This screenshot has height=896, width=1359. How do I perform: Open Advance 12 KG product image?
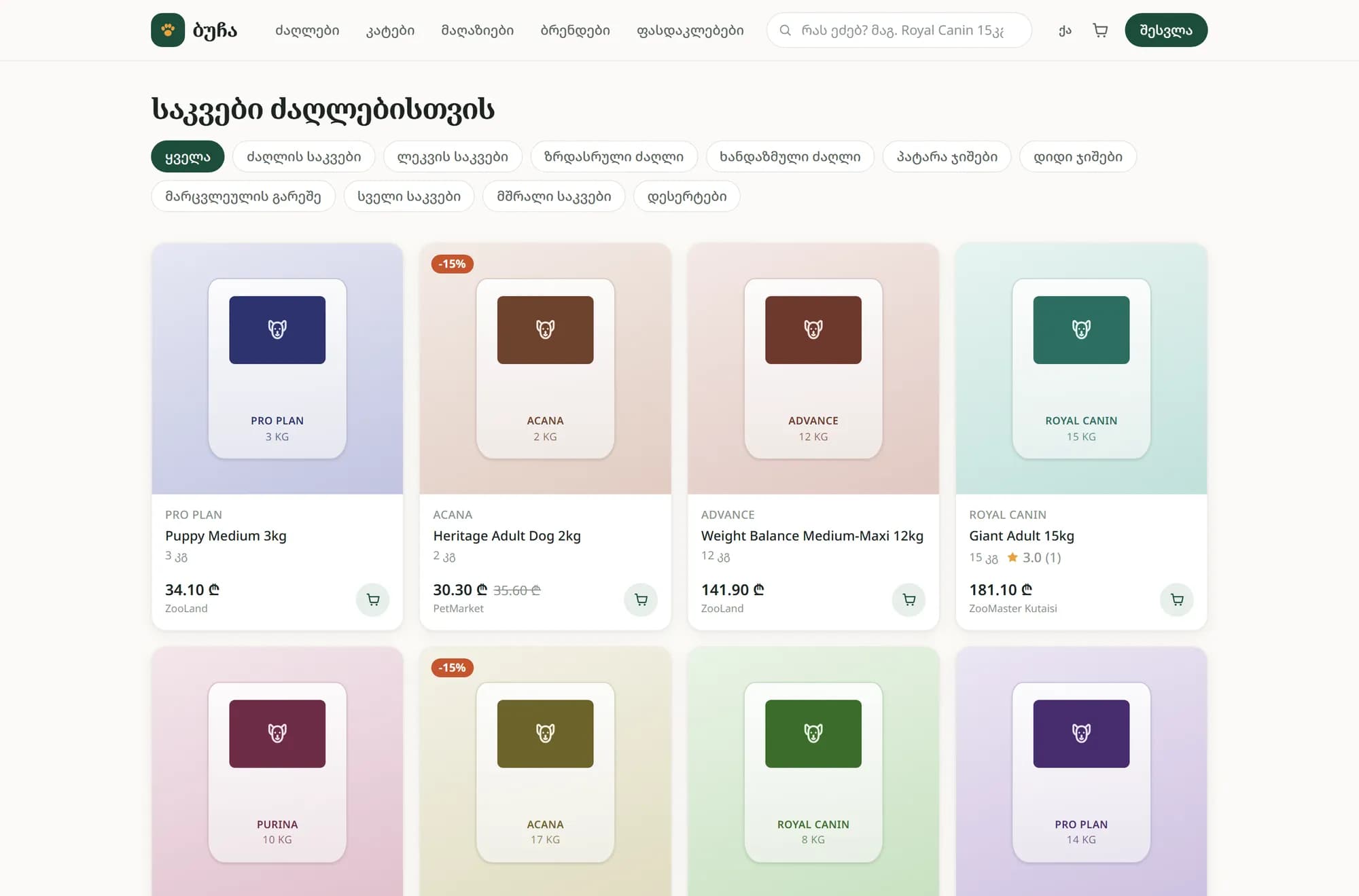[x=813, y=369]
